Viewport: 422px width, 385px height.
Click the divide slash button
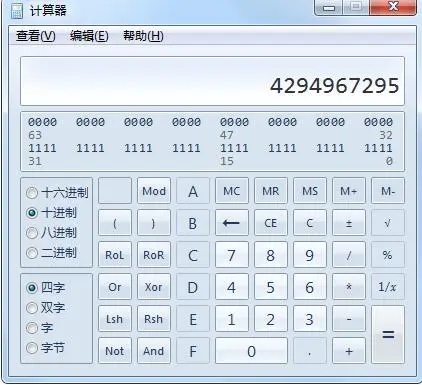(x=349, y=255)
